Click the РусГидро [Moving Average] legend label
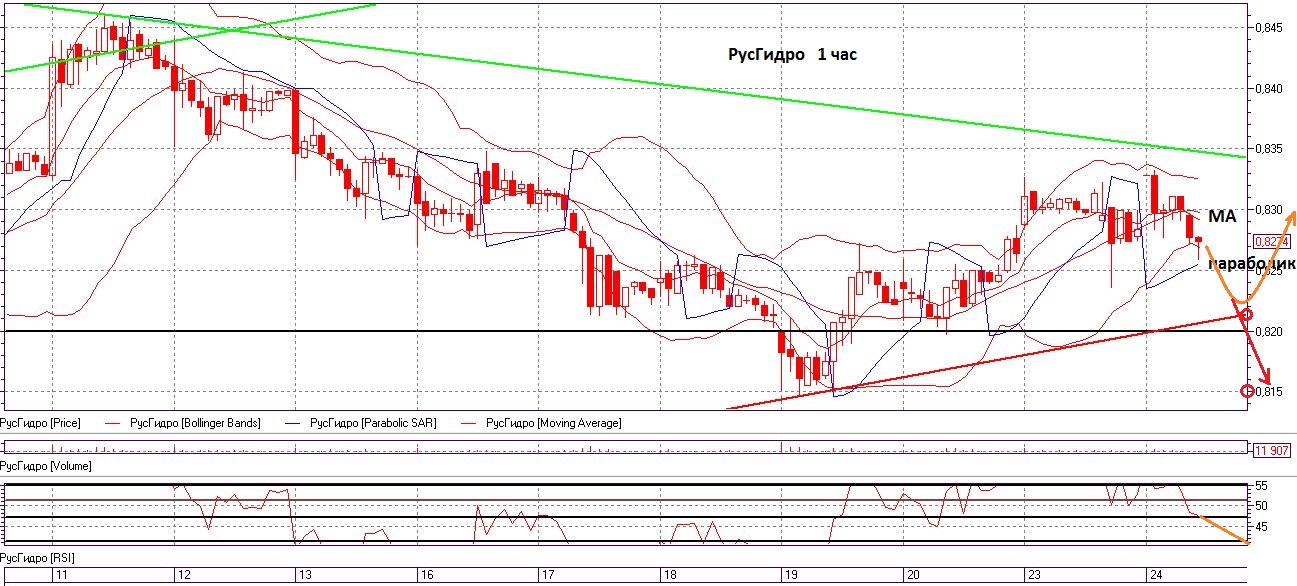Viewport: 1297px width, 586px height. click(553, 424)
